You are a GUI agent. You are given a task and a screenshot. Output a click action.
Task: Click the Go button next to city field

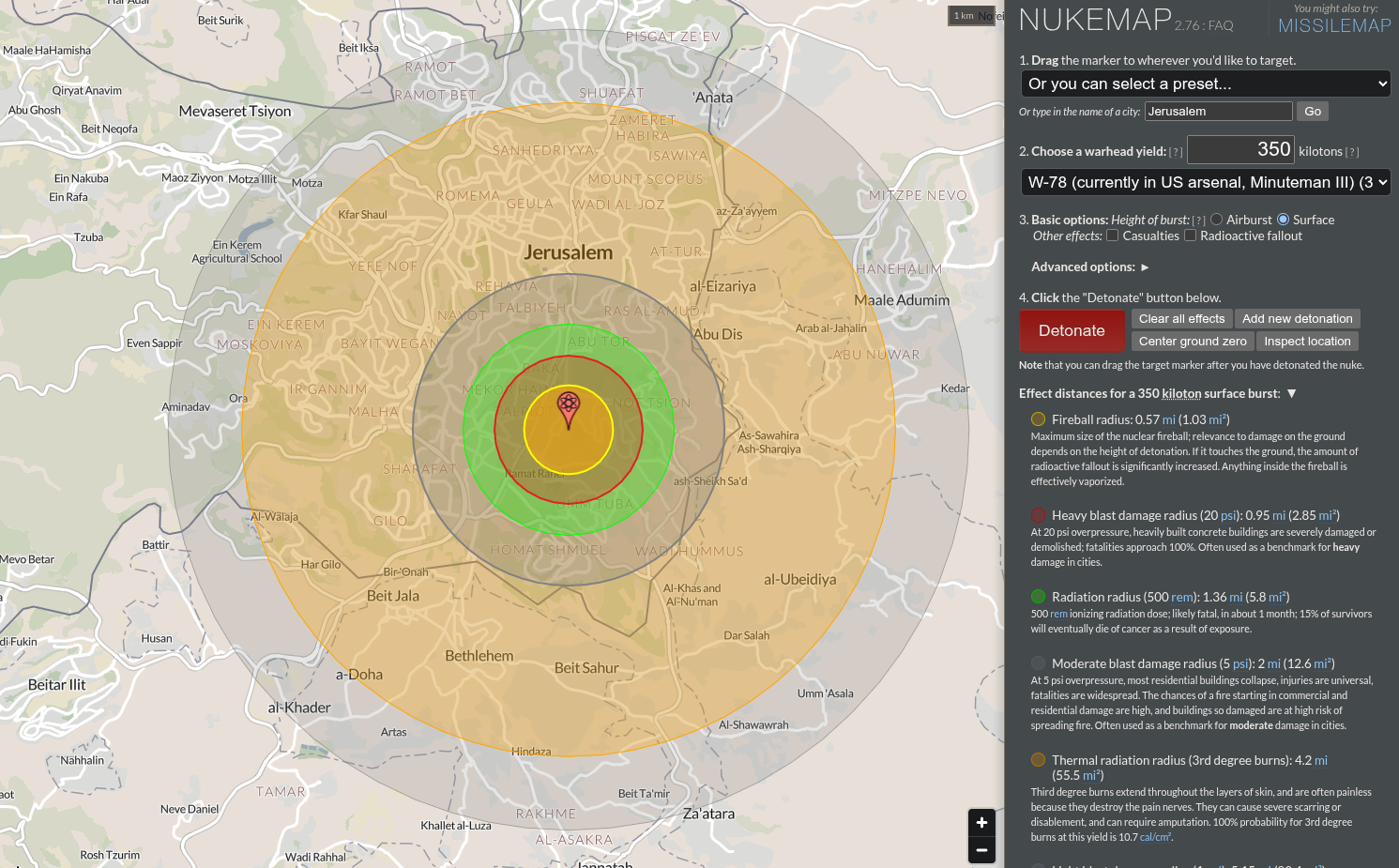1313,112
